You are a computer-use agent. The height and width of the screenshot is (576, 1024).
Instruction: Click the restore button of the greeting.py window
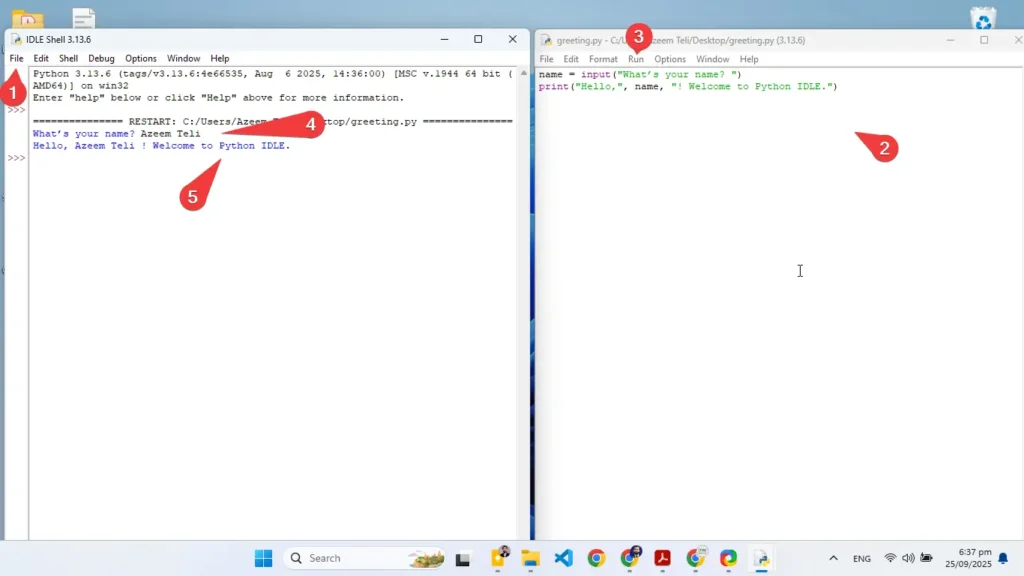pyautogui.click(x=984, y=40)
